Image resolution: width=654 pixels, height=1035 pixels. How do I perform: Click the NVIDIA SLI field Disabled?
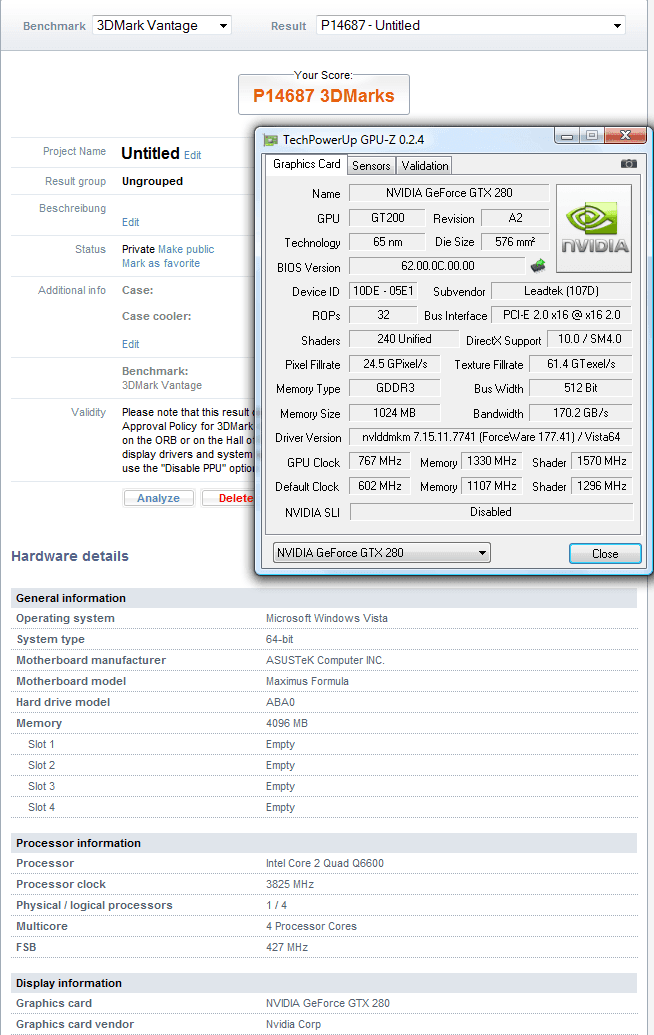[491, 512]
